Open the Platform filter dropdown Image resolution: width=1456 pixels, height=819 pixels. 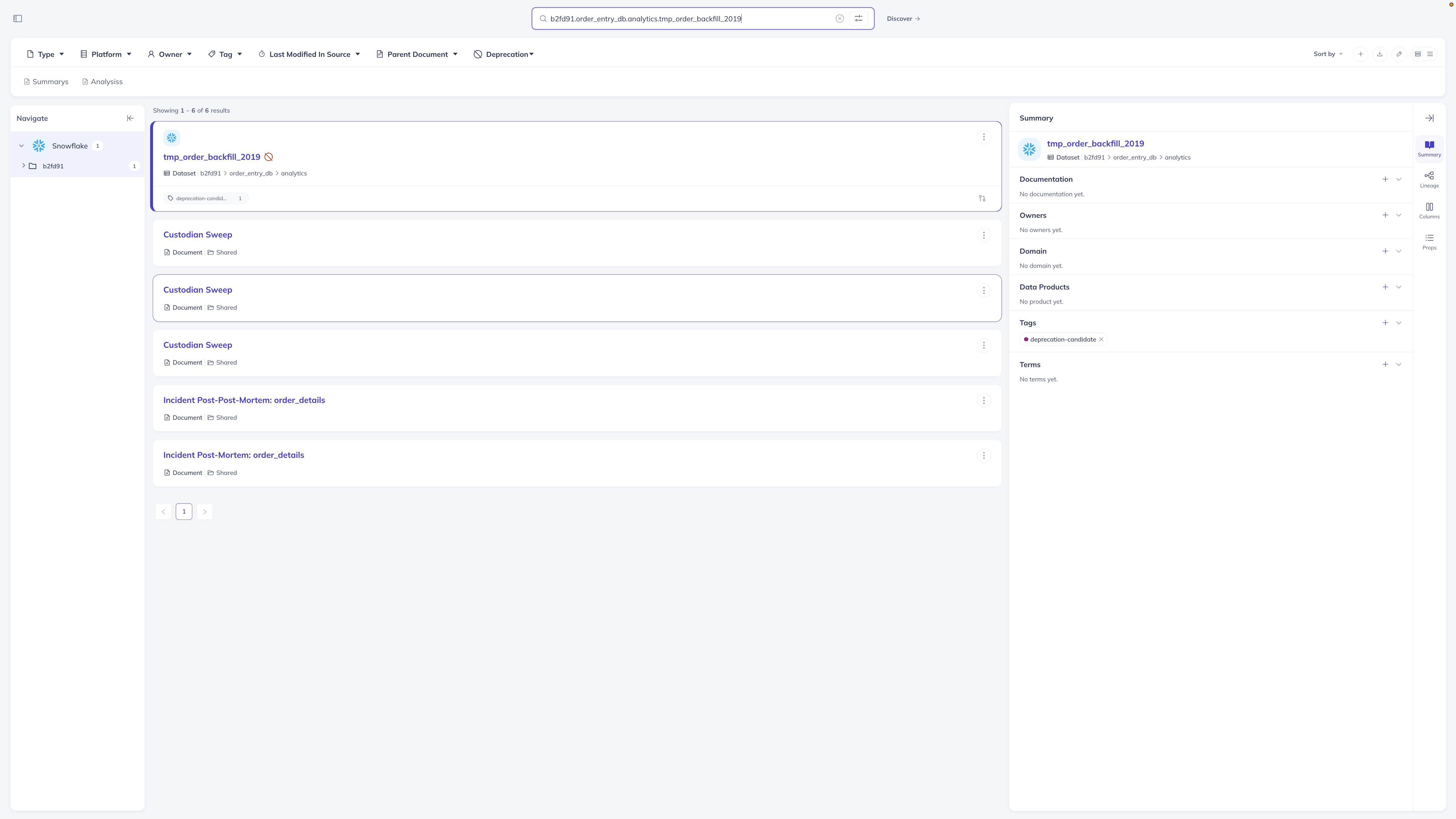[x=106, y=54]
